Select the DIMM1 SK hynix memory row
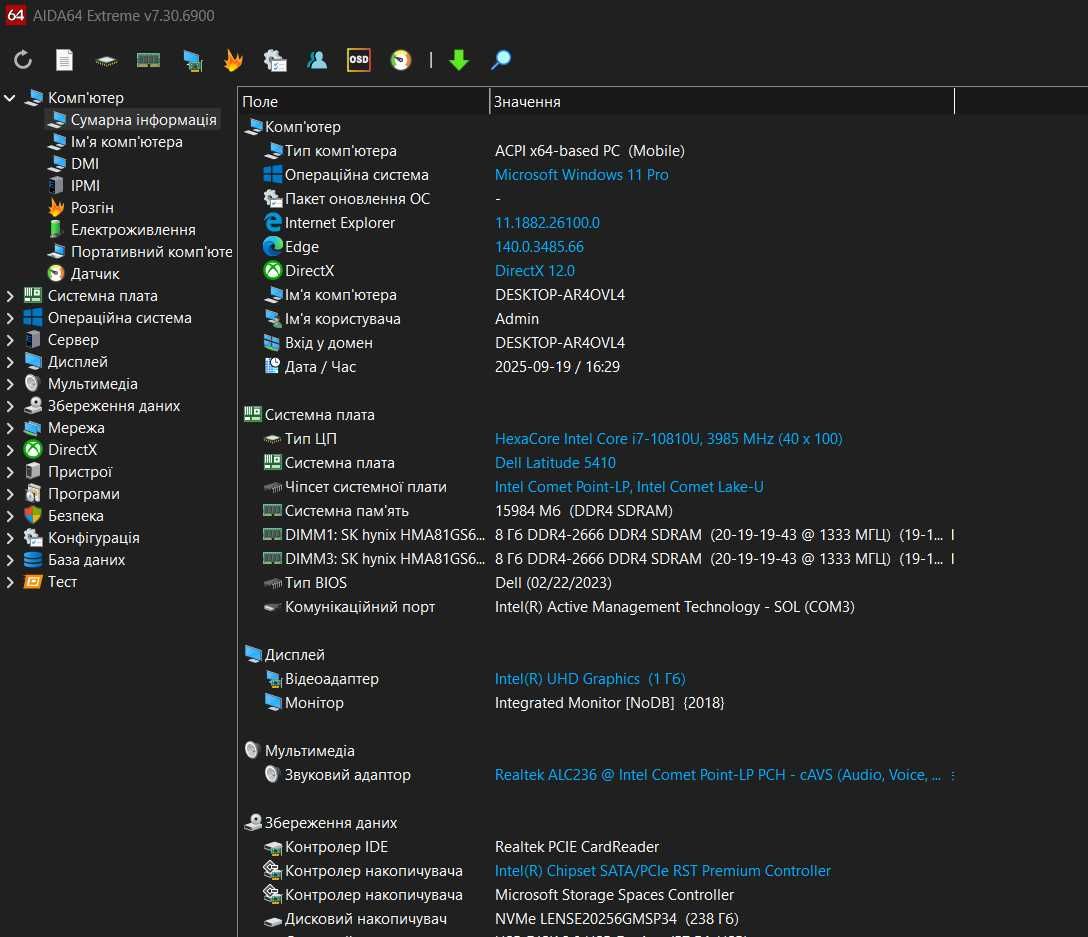The width and height of the screenshot is (1088, 937). click(x=597, y=535)
